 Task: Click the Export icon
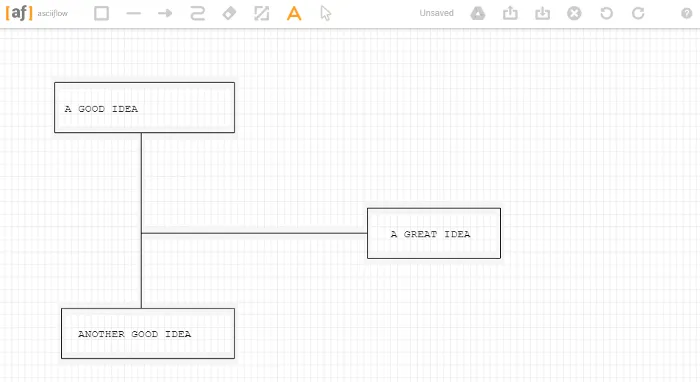(510, 13)
